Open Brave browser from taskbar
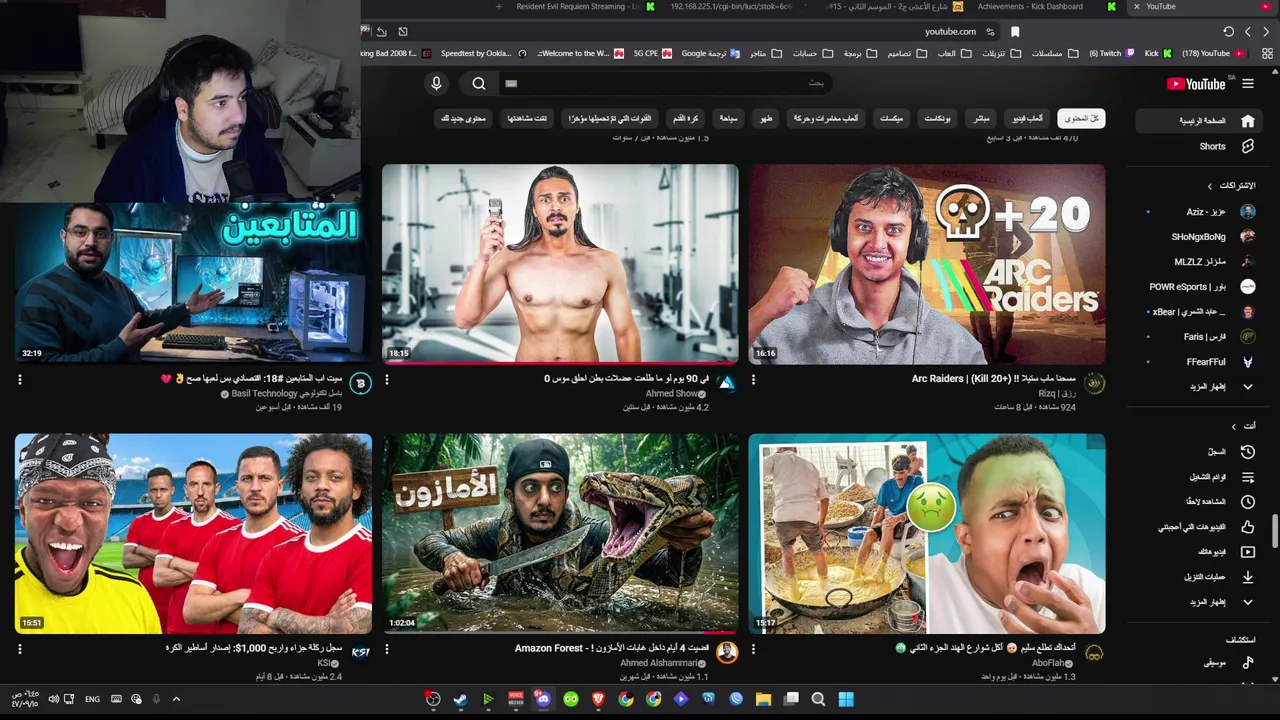Screen dimensions: 1280x720 pyautogui.click(x=598, y=699)
